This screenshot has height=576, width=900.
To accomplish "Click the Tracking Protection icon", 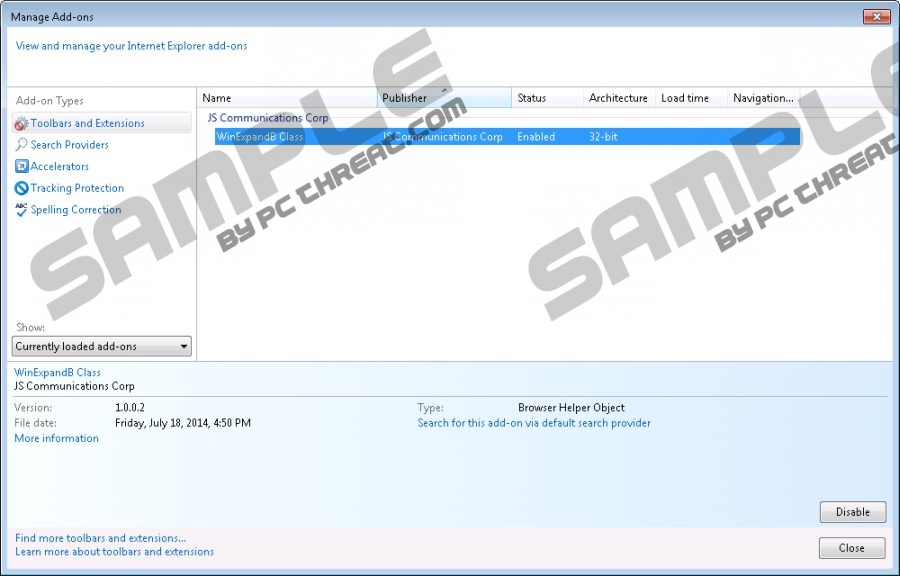I will pyautogui.click(x=22, y=188).
